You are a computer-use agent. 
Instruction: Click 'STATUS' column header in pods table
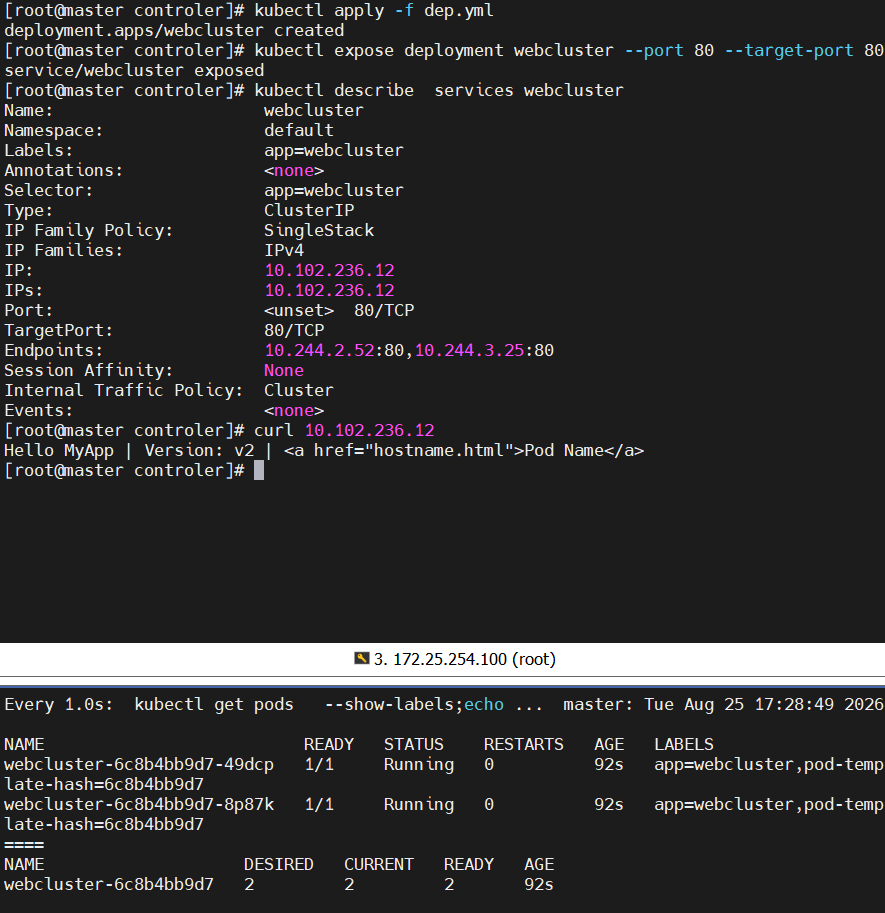point(414,744)
